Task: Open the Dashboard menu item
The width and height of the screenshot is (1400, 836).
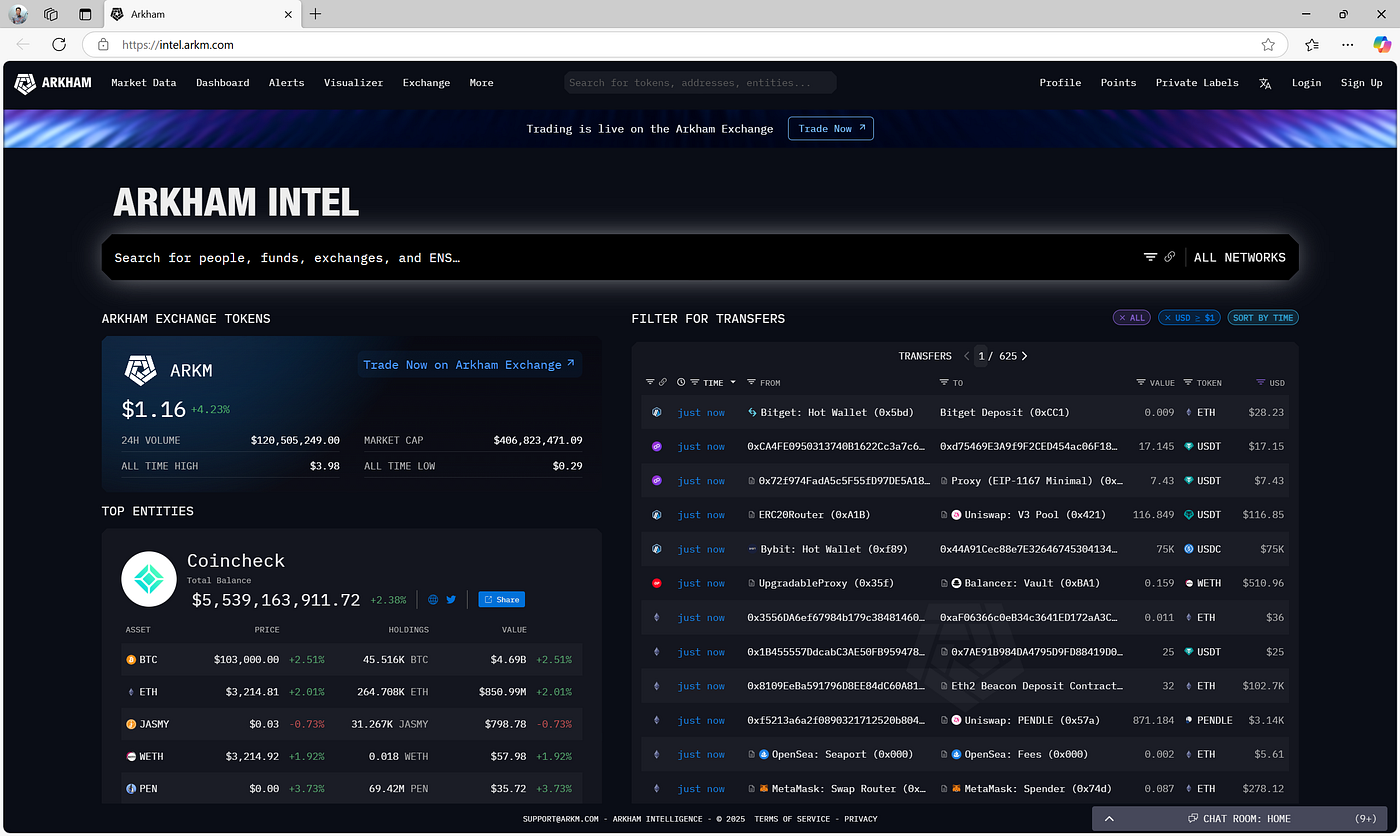Action: click(x=222, y=83)
